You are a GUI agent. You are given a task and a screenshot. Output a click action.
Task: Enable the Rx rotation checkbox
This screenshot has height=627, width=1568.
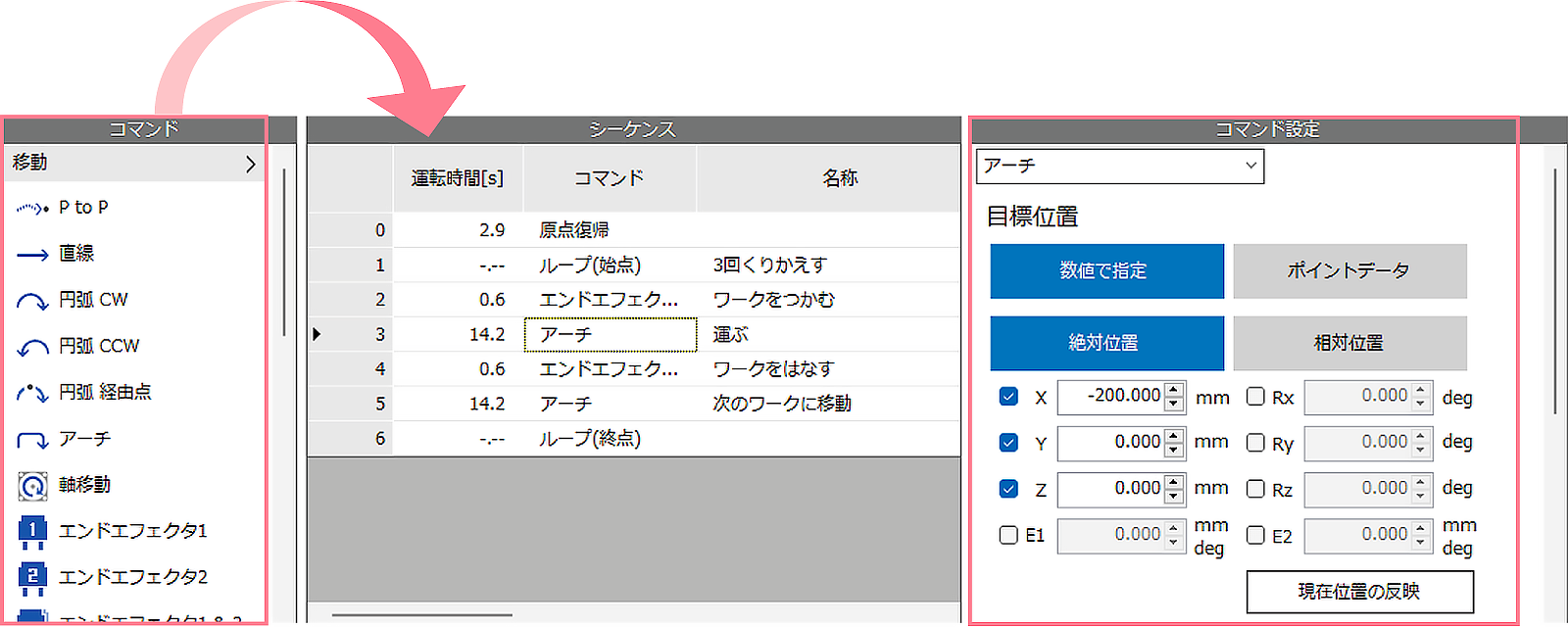point(1255,397)
